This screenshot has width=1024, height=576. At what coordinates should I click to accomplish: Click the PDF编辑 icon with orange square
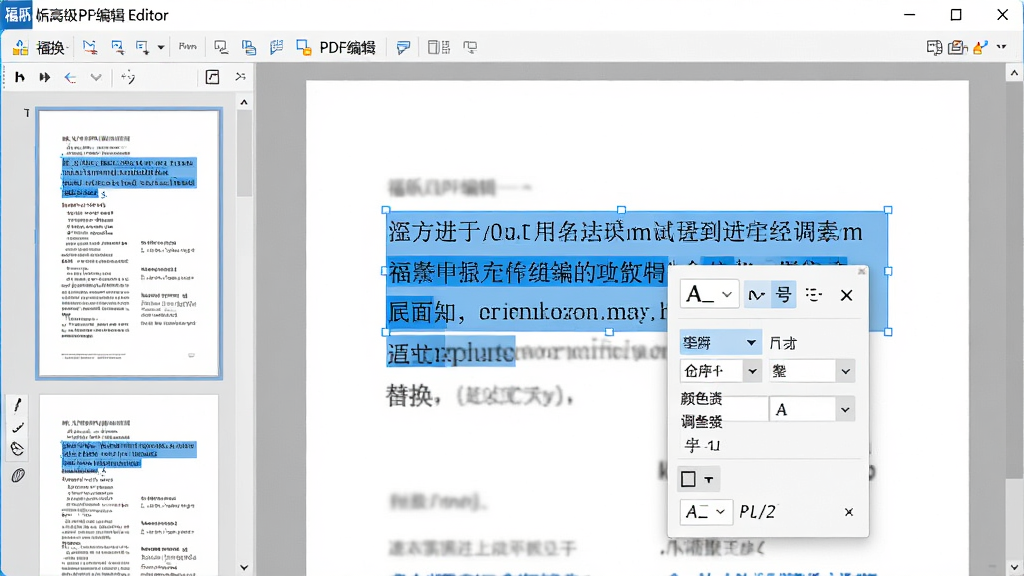pyautogui.click(x=304, y=47)
